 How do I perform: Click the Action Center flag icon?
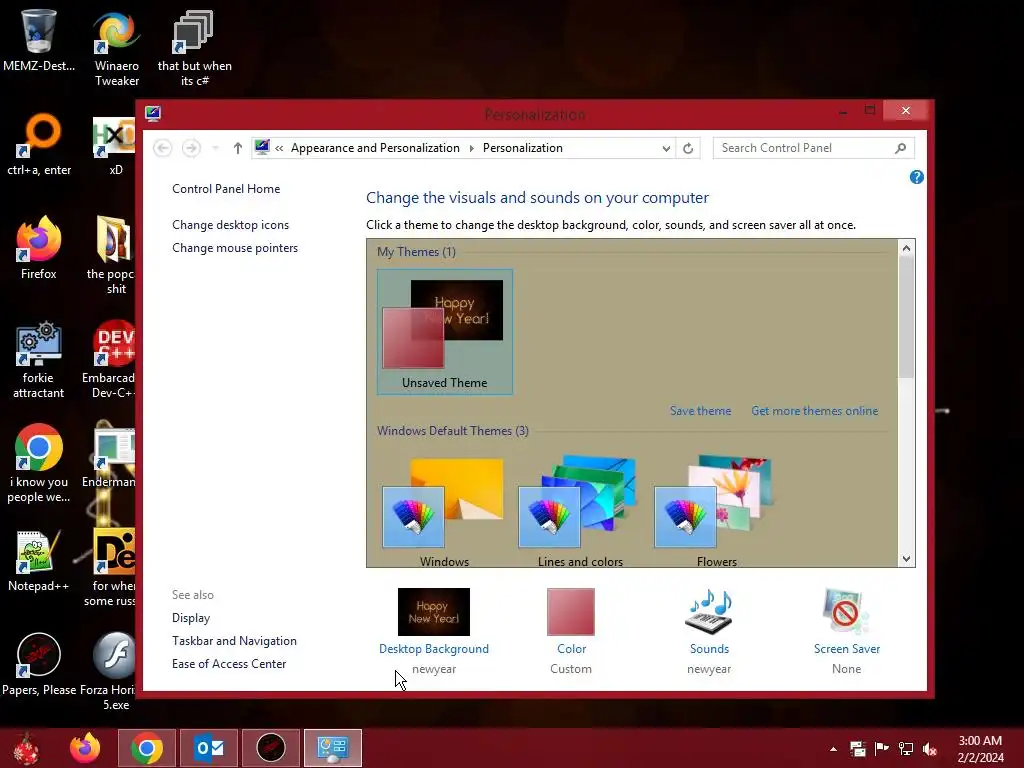pyautogui.click(x=882, y=749)
